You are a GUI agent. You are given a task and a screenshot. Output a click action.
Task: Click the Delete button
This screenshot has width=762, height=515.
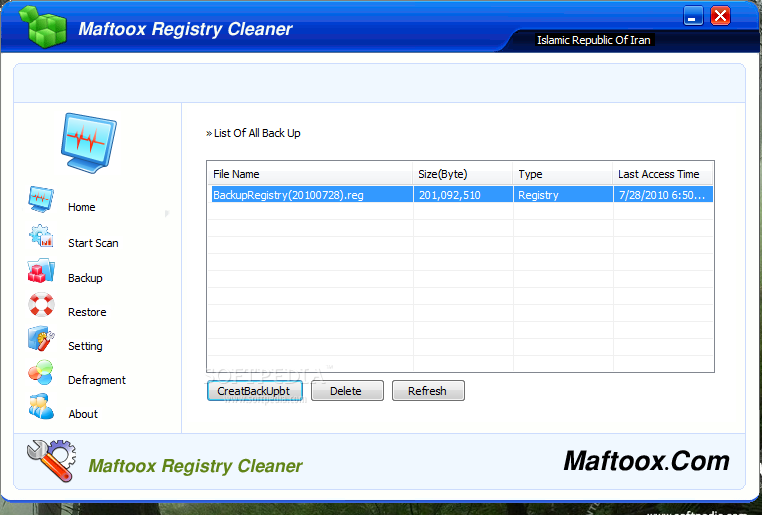point(347,391)
